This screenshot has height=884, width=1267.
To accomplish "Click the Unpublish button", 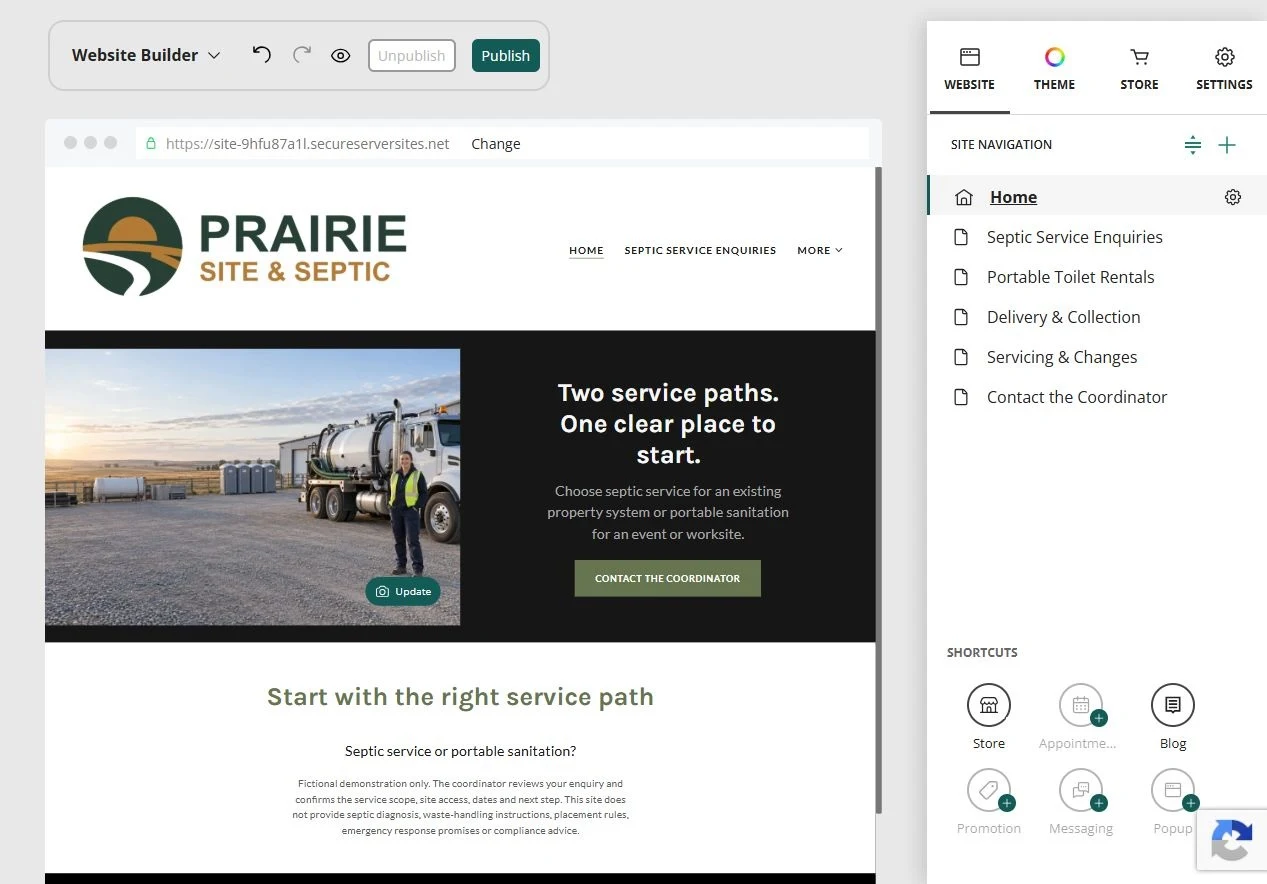I will [412, 55].
